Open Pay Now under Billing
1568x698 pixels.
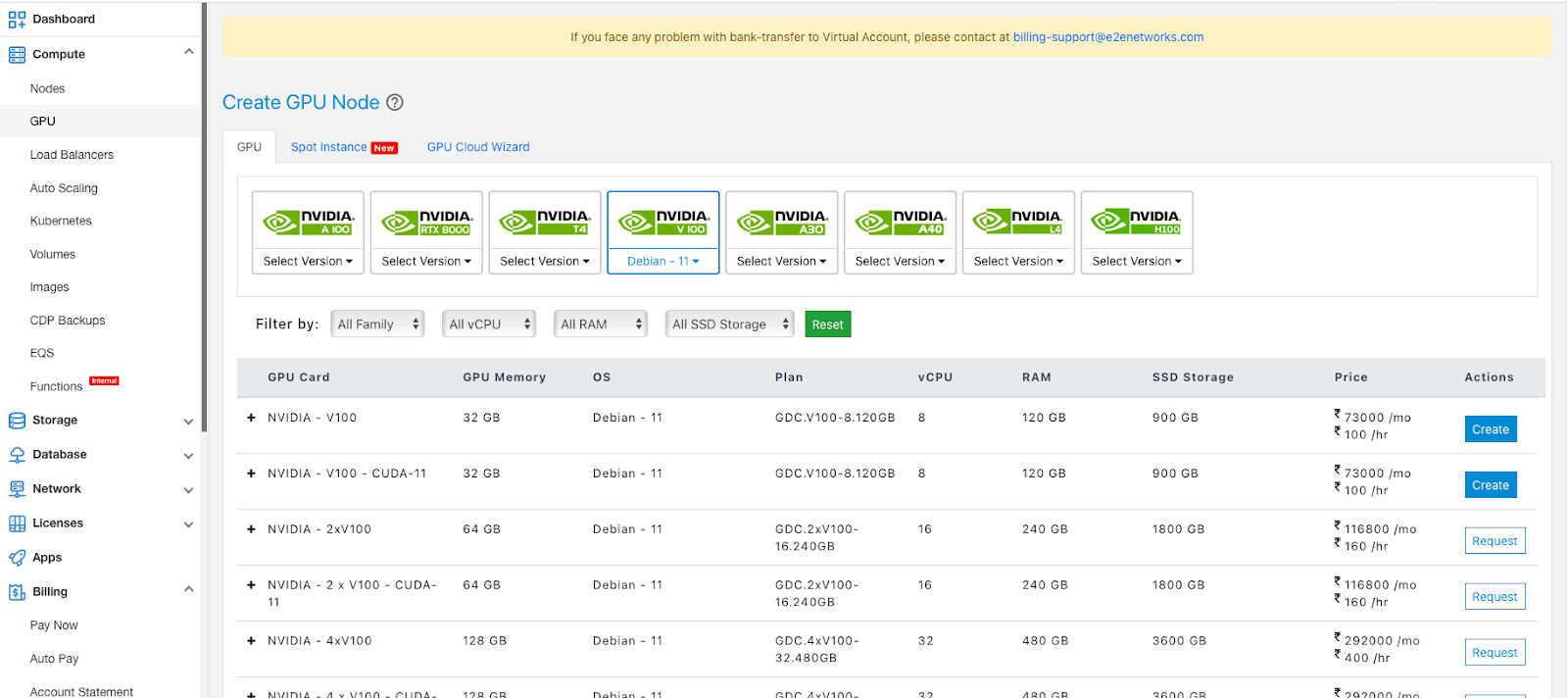(54, 625)
